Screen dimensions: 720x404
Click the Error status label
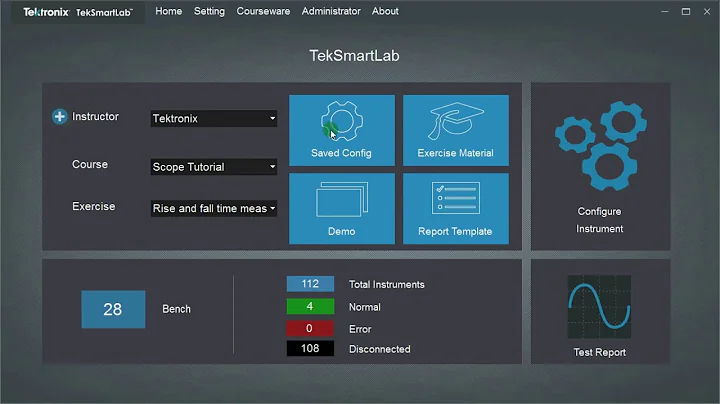click(x=360, y=329)
